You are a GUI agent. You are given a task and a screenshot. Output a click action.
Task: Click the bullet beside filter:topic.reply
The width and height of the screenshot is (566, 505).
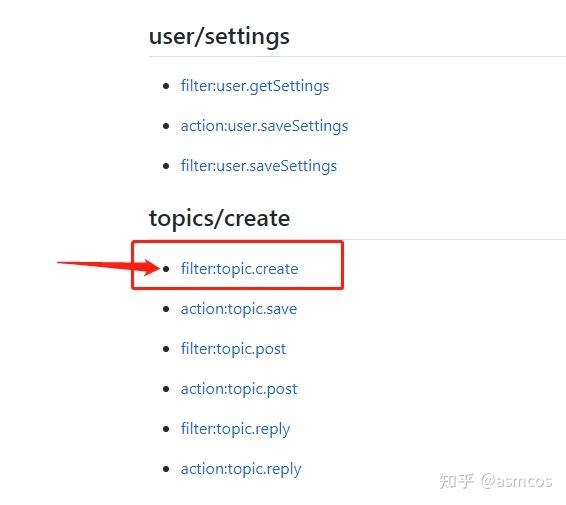(166, 429)
